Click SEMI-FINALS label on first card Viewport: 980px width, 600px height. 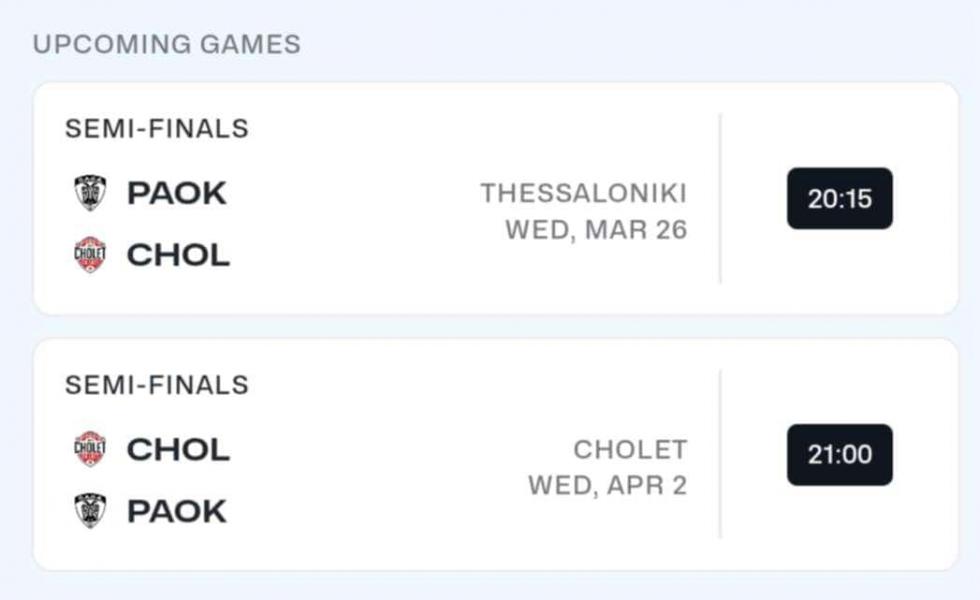coord(157,128)
